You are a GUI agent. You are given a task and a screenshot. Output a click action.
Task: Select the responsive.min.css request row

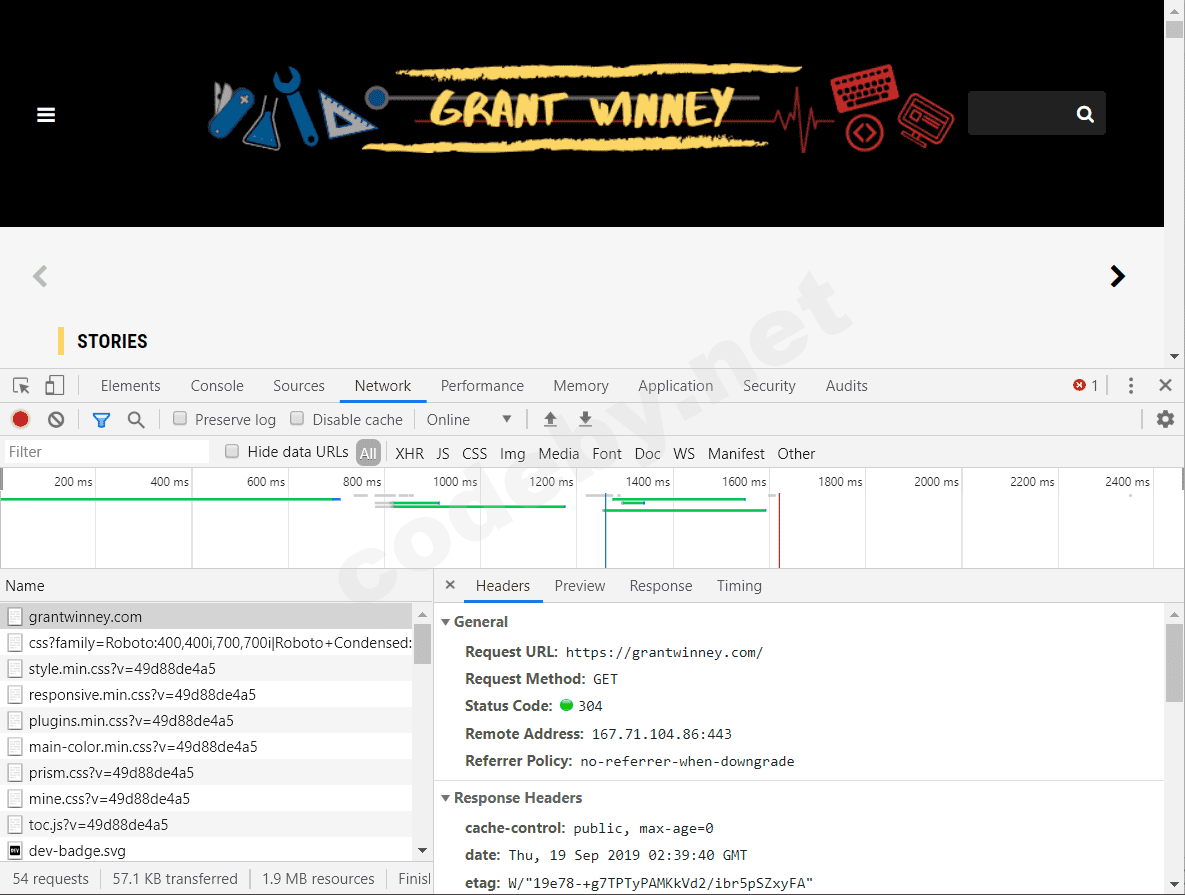tap(206, 695)
